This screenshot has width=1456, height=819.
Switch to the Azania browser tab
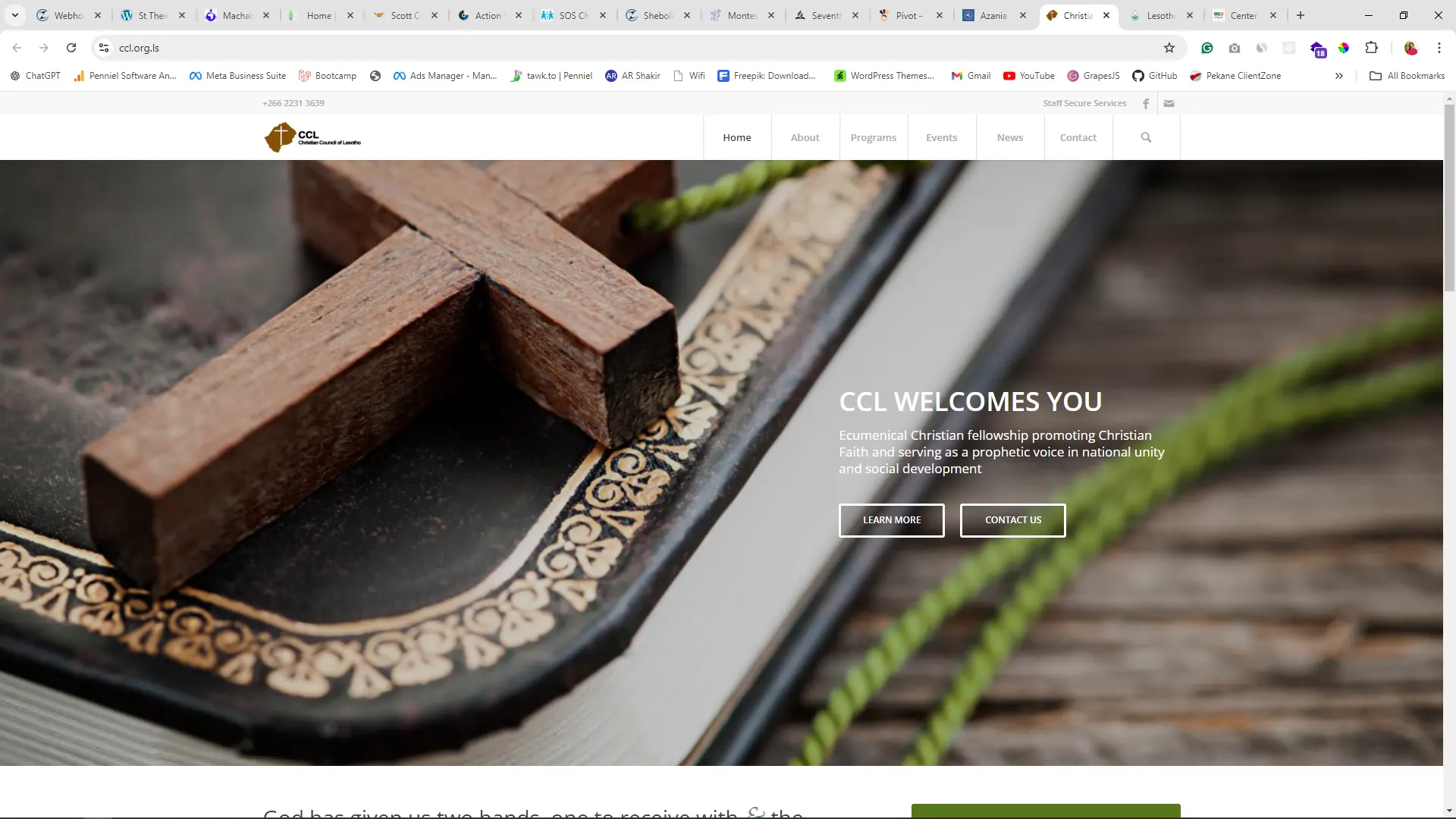coord(993,15)
